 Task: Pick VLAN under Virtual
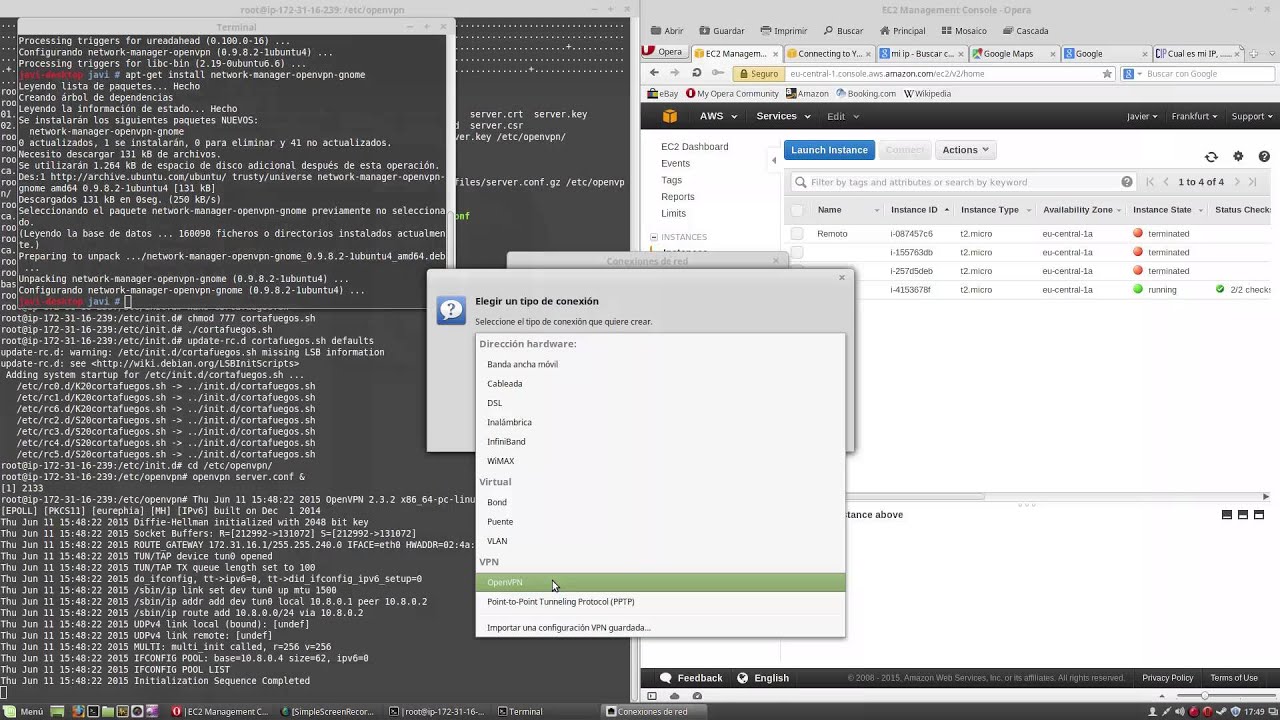tap(660, 541)
